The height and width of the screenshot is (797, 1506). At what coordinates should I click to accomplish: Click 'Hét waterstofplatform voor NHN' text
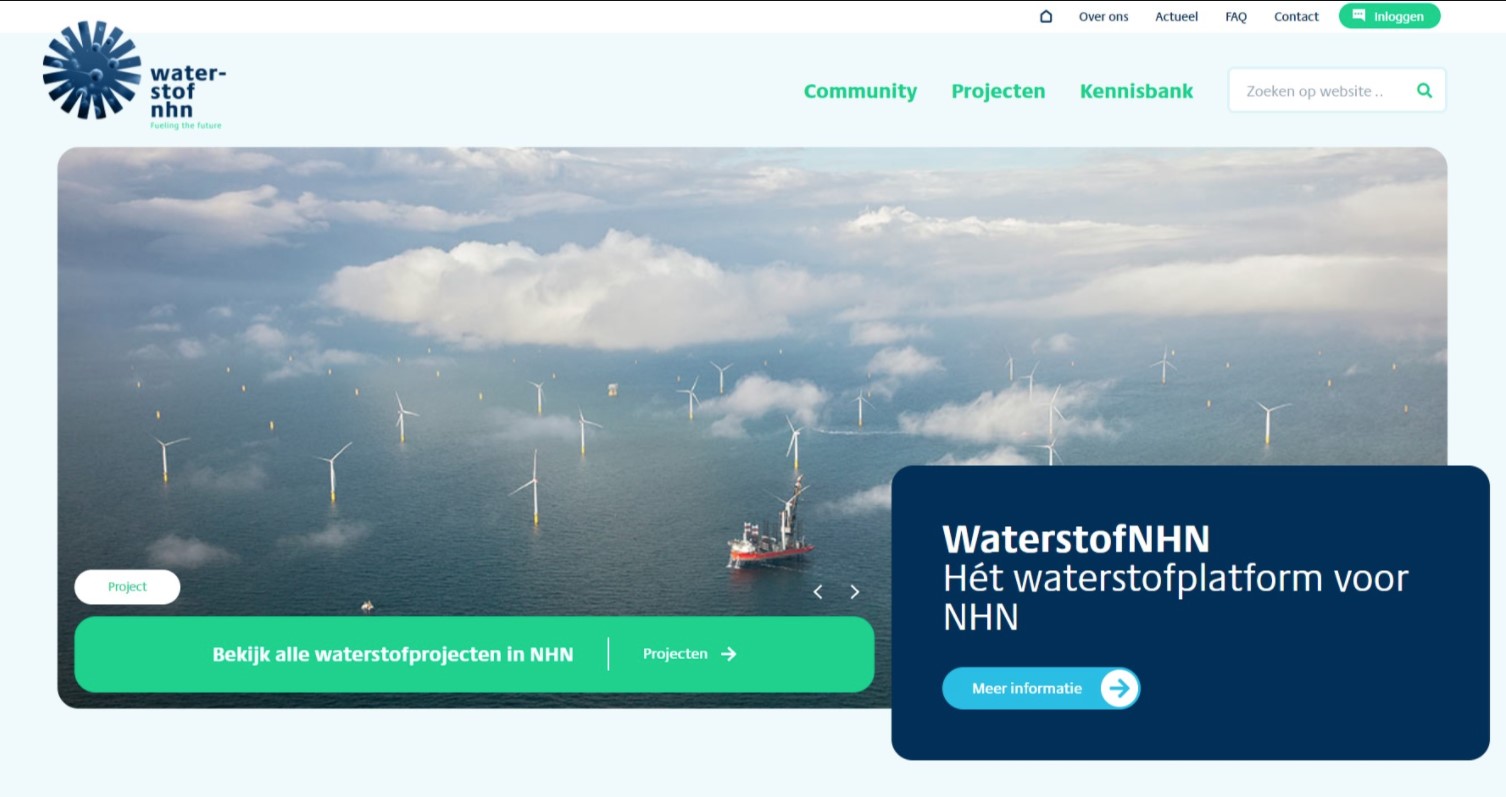tap(1175, 598)
